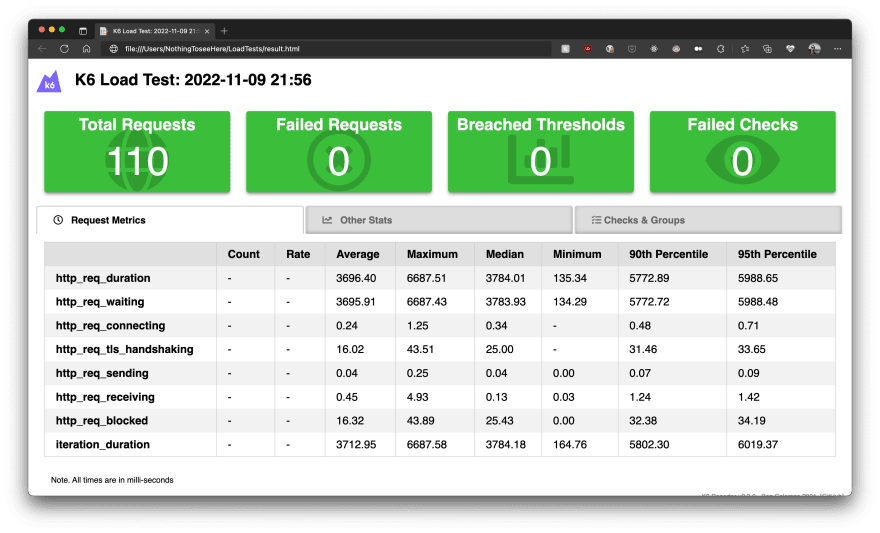The image size is (880, 533).
Task: Click the first gray square extension icon
Action: point(566,49)
